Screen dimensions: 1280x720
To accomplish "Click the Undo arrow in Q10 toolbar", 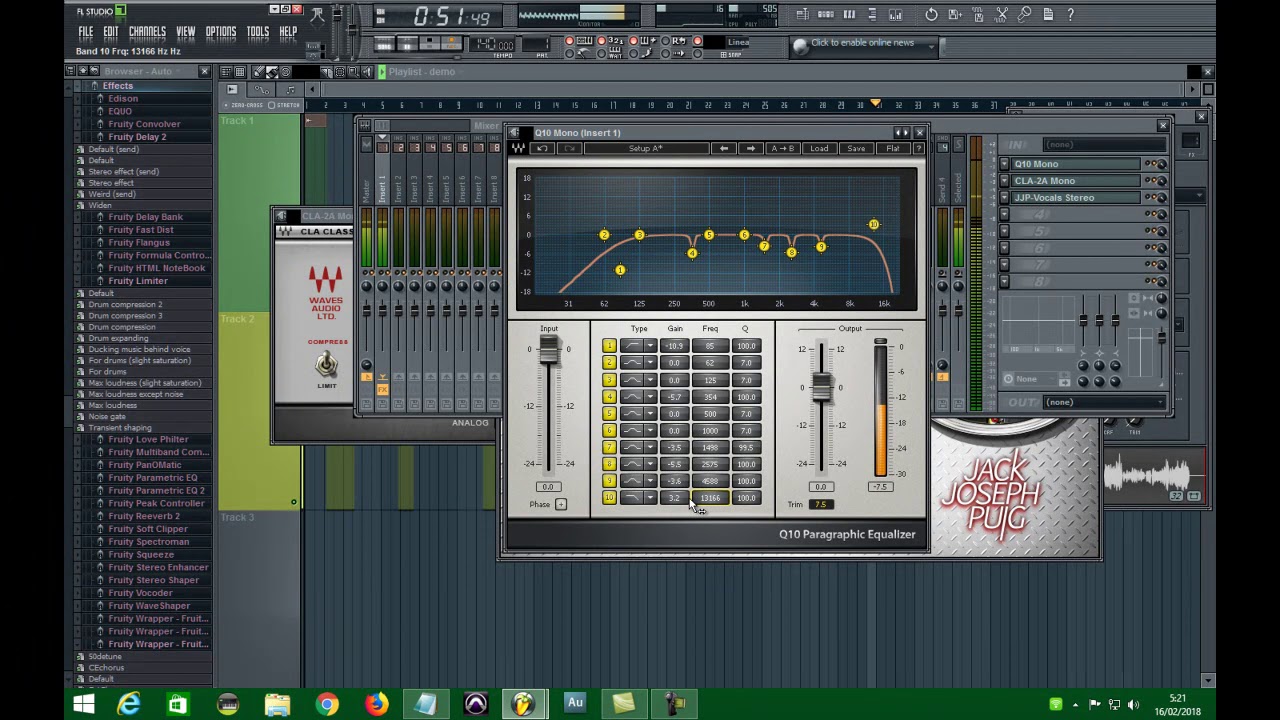I will click(542, 148).
